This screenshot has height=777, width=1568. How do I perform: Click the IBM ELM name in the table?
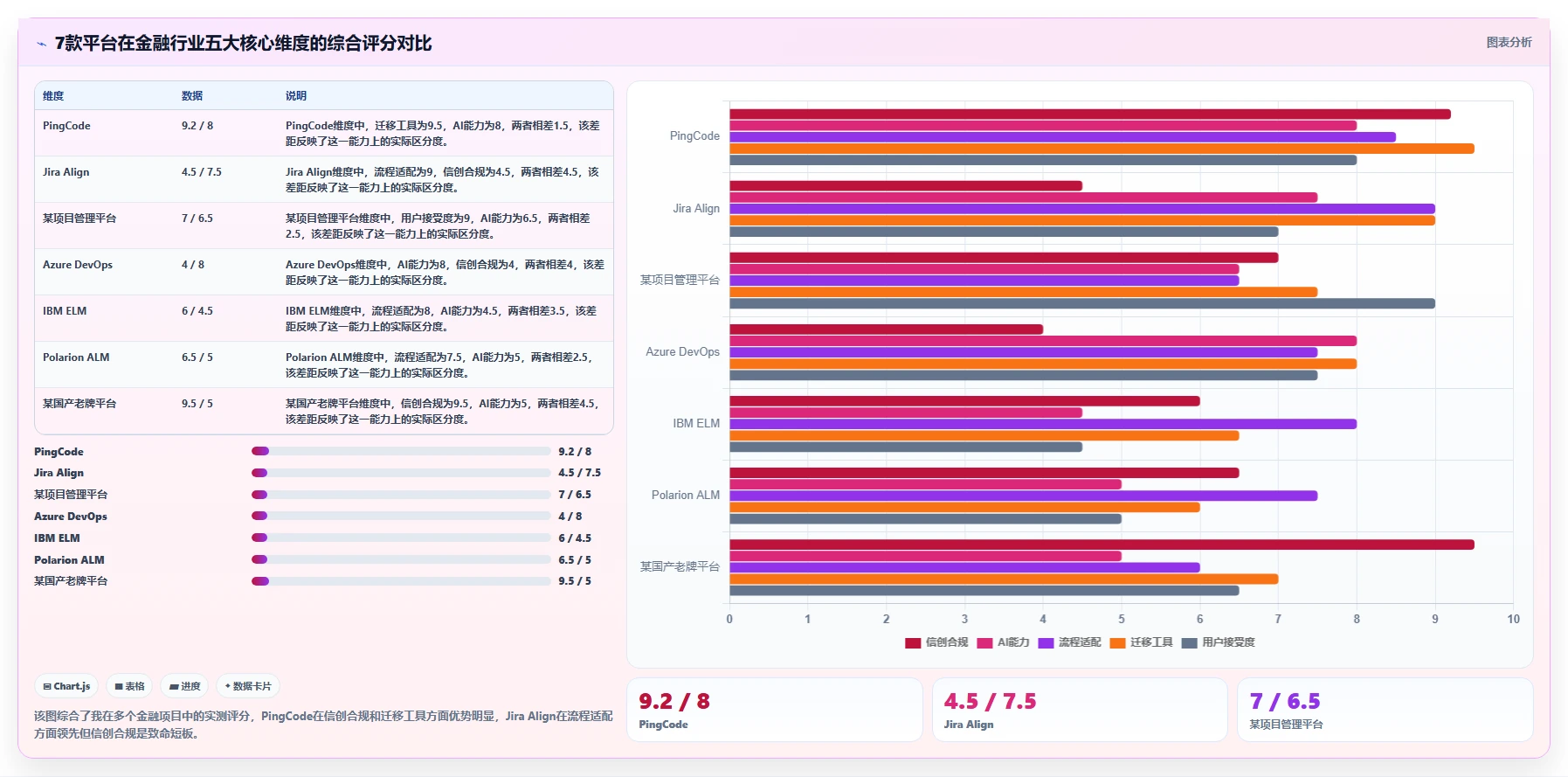tap(65, 311)
